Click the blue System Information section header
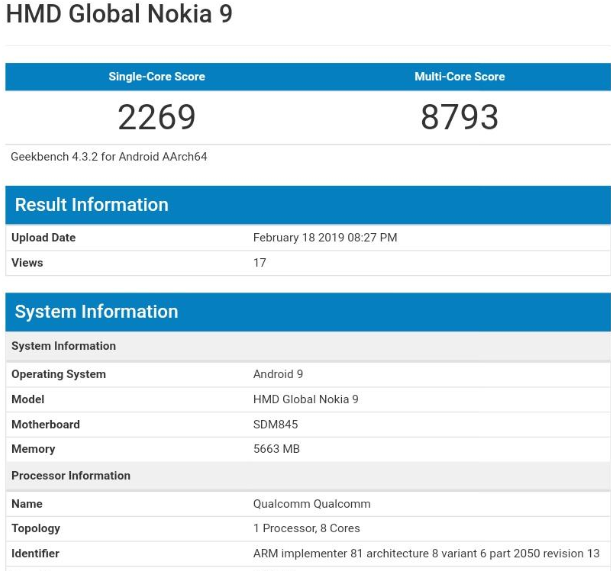The image size is (611, 571). click(x=96, y=312)
